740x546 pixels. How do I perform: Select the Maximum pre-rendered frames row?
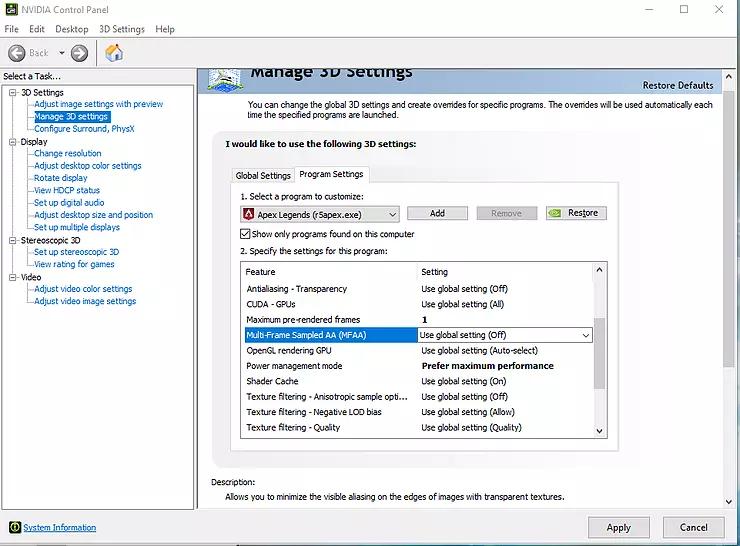[419, 319]
